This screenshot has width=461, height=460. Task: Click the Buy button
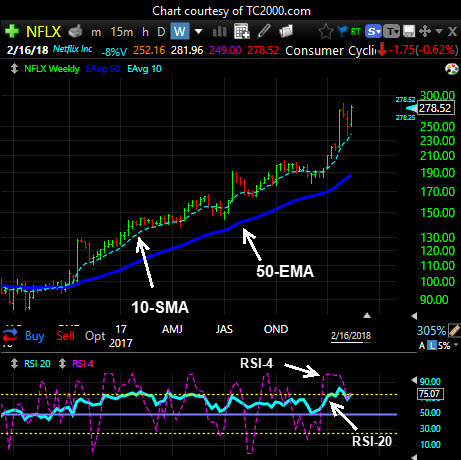point(35,336)
